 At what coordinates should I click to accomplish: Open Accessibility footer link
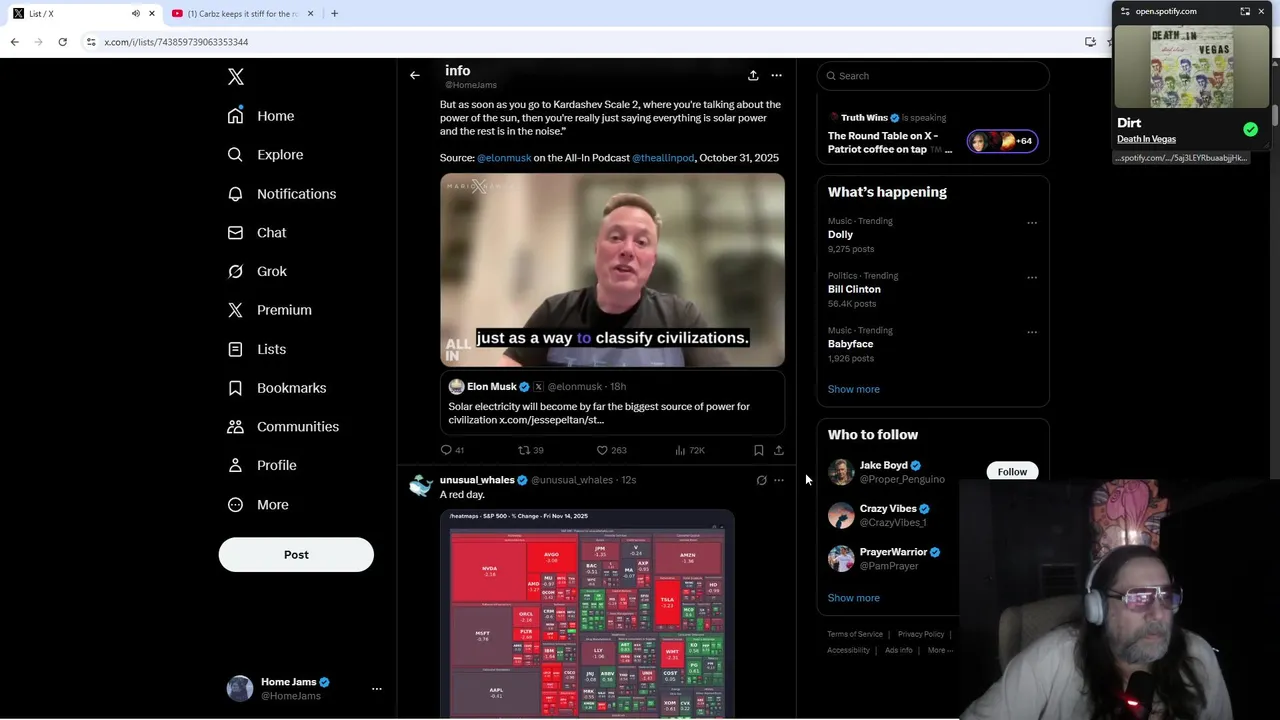click(848, 650)
